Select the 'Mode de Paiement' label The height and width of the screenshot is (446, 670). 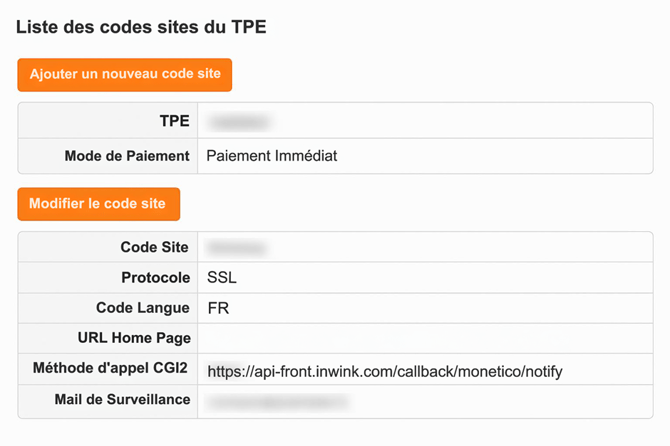pos(127,156)
